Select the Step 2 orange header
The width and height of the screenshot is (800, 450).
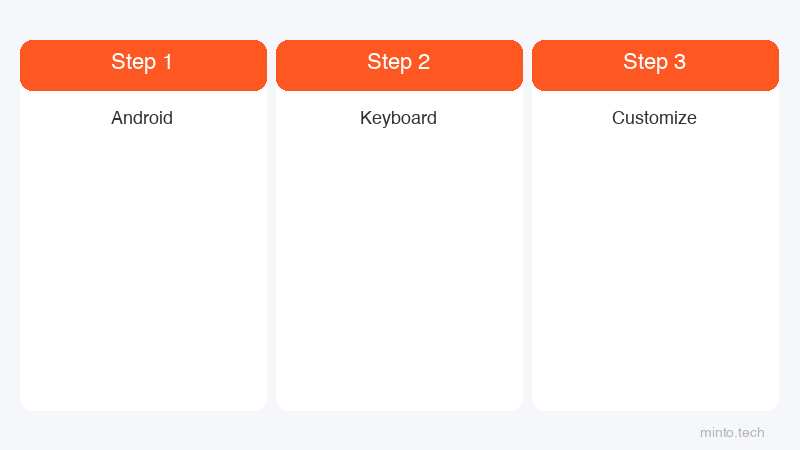click(x=399, y=65)
